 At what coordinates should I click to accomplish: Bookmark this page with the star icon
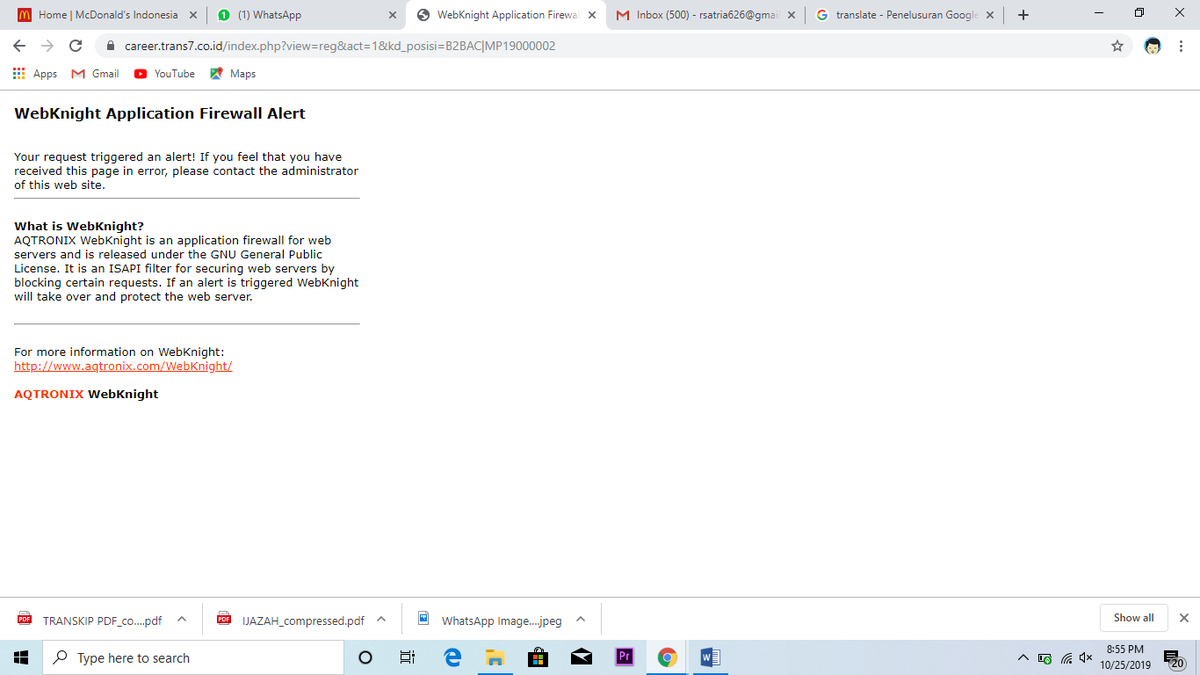point(1117,46)
